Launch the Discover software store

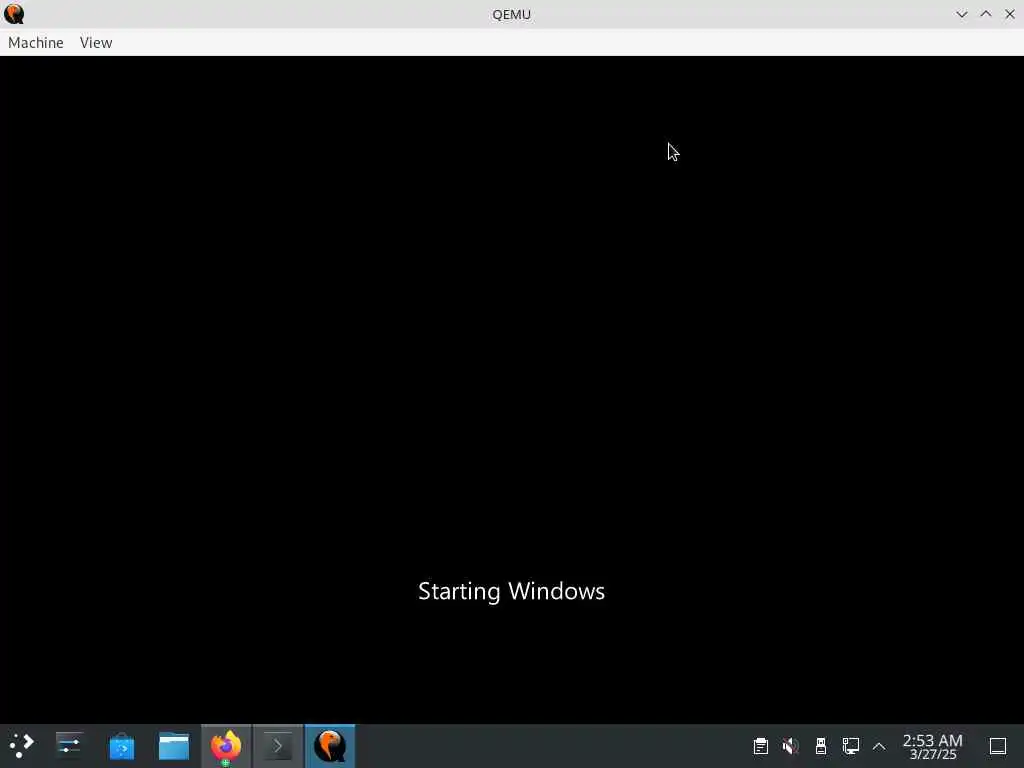[121, 746]
